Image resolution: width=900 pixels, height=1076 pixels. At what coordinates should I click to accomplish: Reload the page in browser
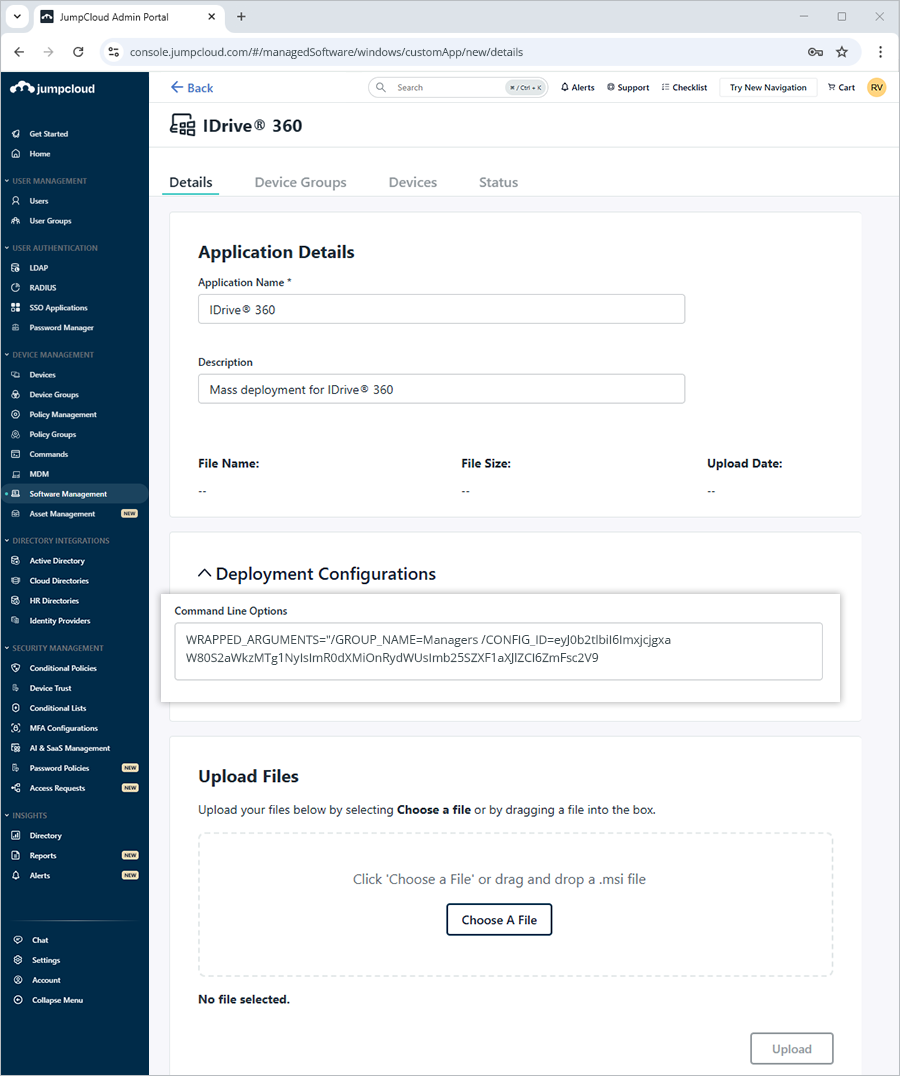78,52
